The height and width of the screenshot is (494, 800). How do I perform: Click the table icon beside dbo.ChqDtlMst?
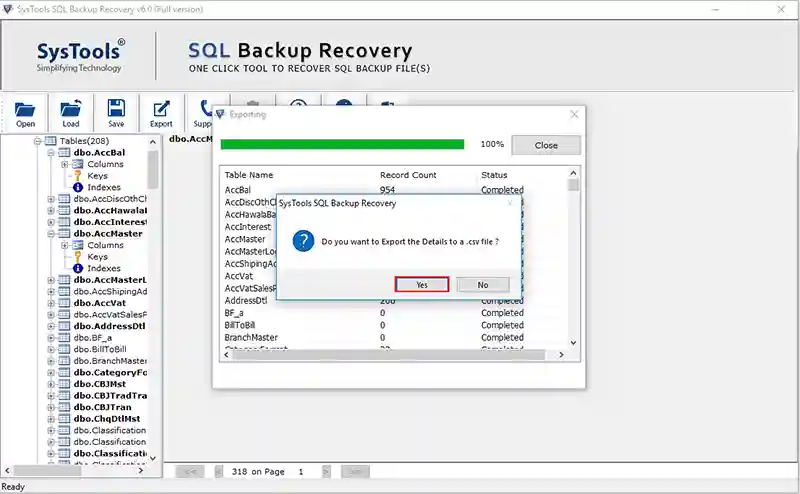point(64,419)
